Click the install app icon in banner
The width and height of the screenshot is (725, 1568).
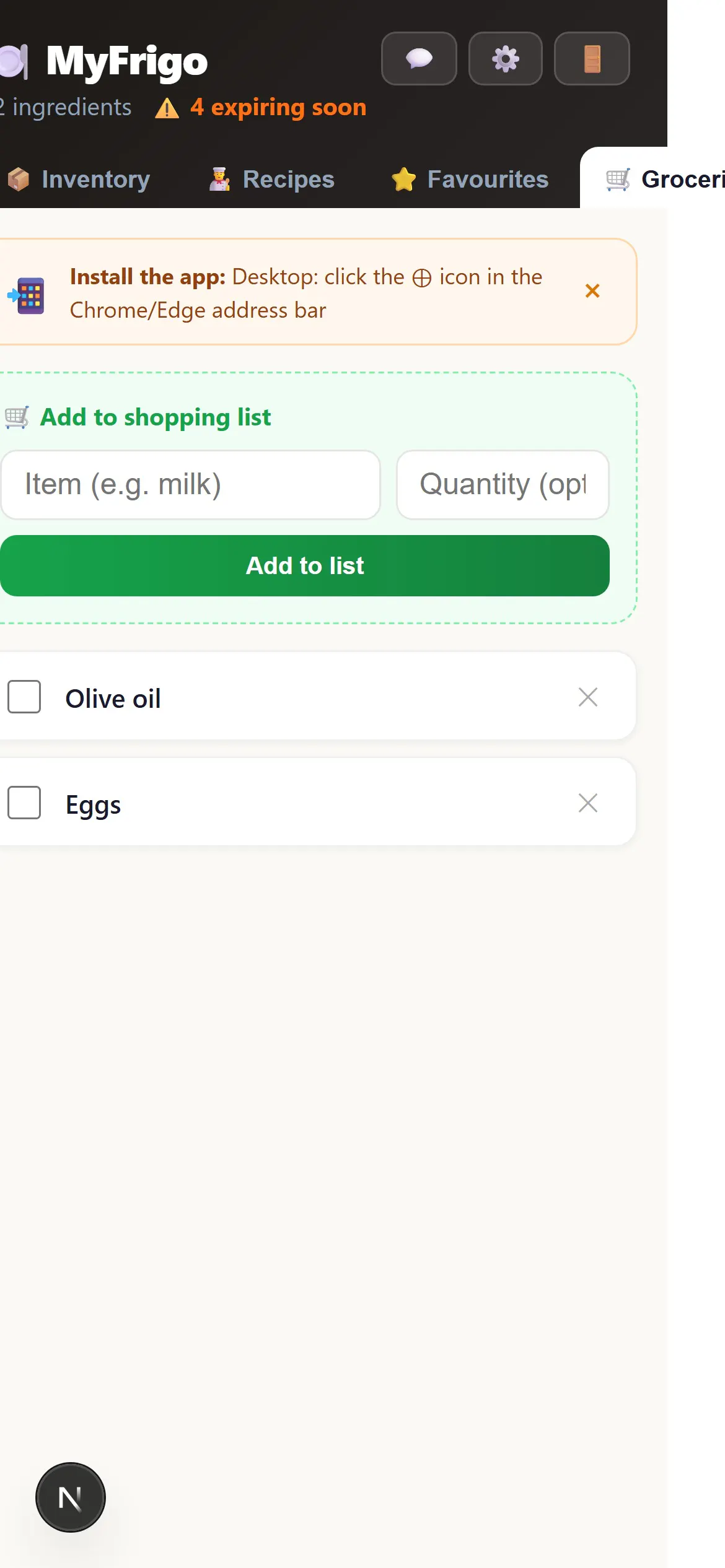[x=27, y=296]
